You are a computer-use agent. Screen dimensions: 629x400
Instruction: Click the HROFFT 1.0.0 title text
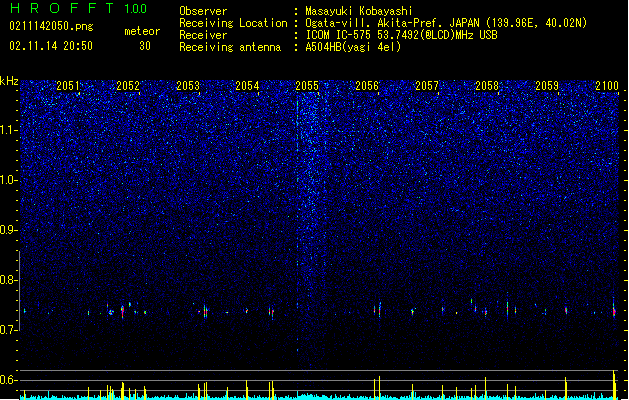(78, 8)
